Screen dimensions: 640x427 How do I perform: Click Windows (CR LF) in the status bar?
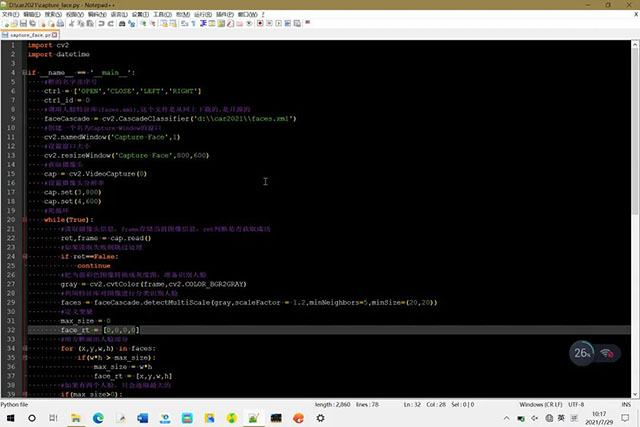(540, 405)
